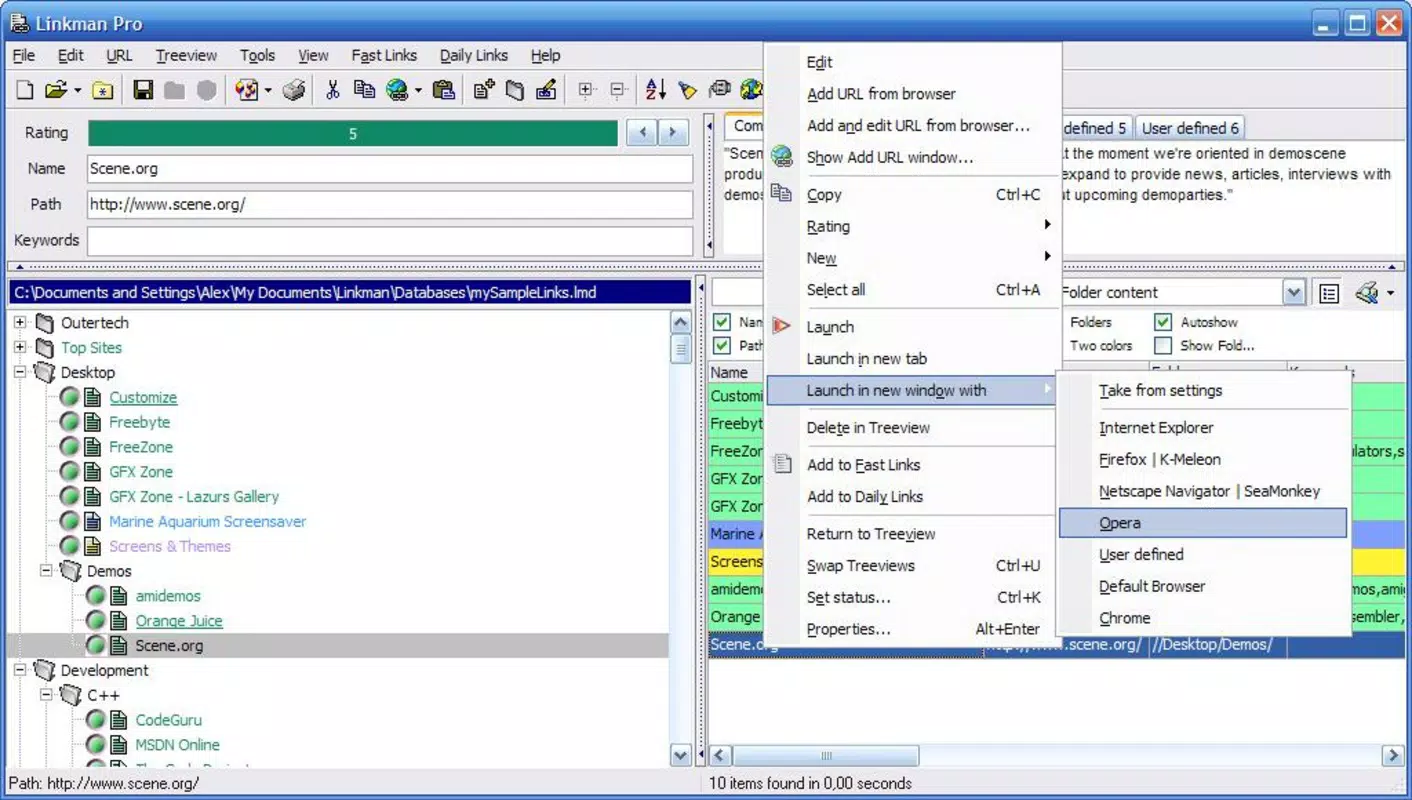
Task: Open the Orange Juice link in tree
Action: (179, 621)
